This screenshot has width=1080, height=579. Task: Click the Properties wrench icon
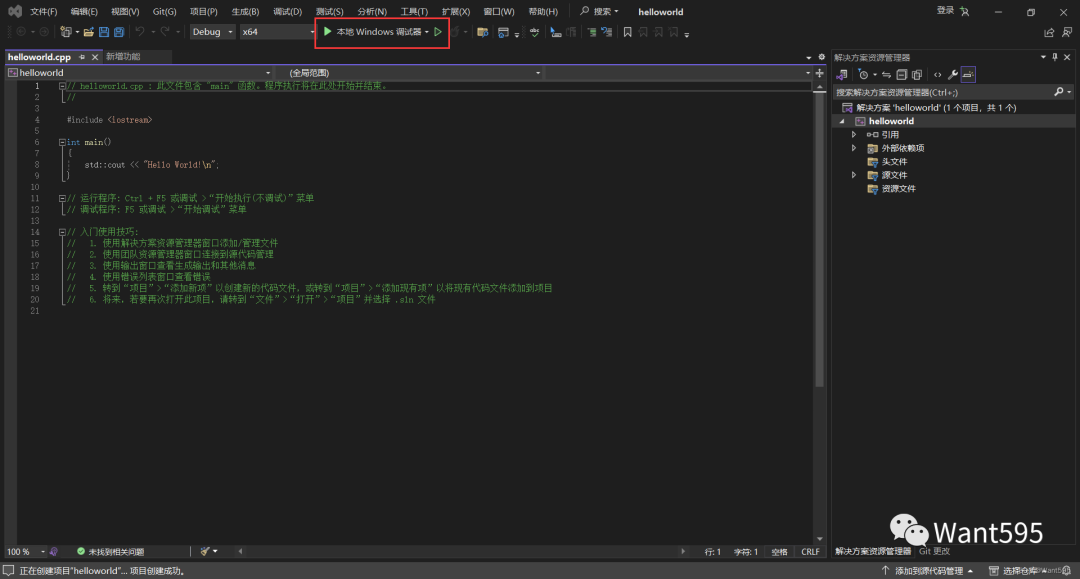point(953,75)
